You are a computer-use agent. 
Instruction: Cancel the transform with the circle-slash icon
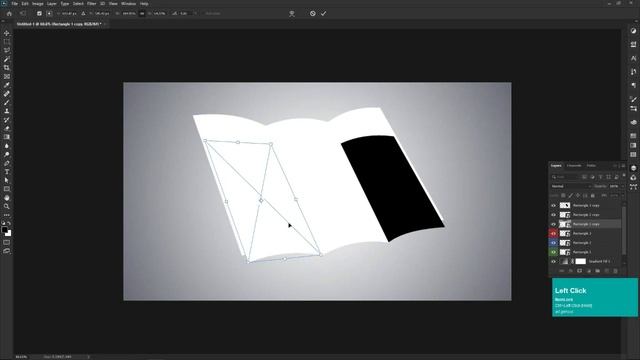(313, 13)
